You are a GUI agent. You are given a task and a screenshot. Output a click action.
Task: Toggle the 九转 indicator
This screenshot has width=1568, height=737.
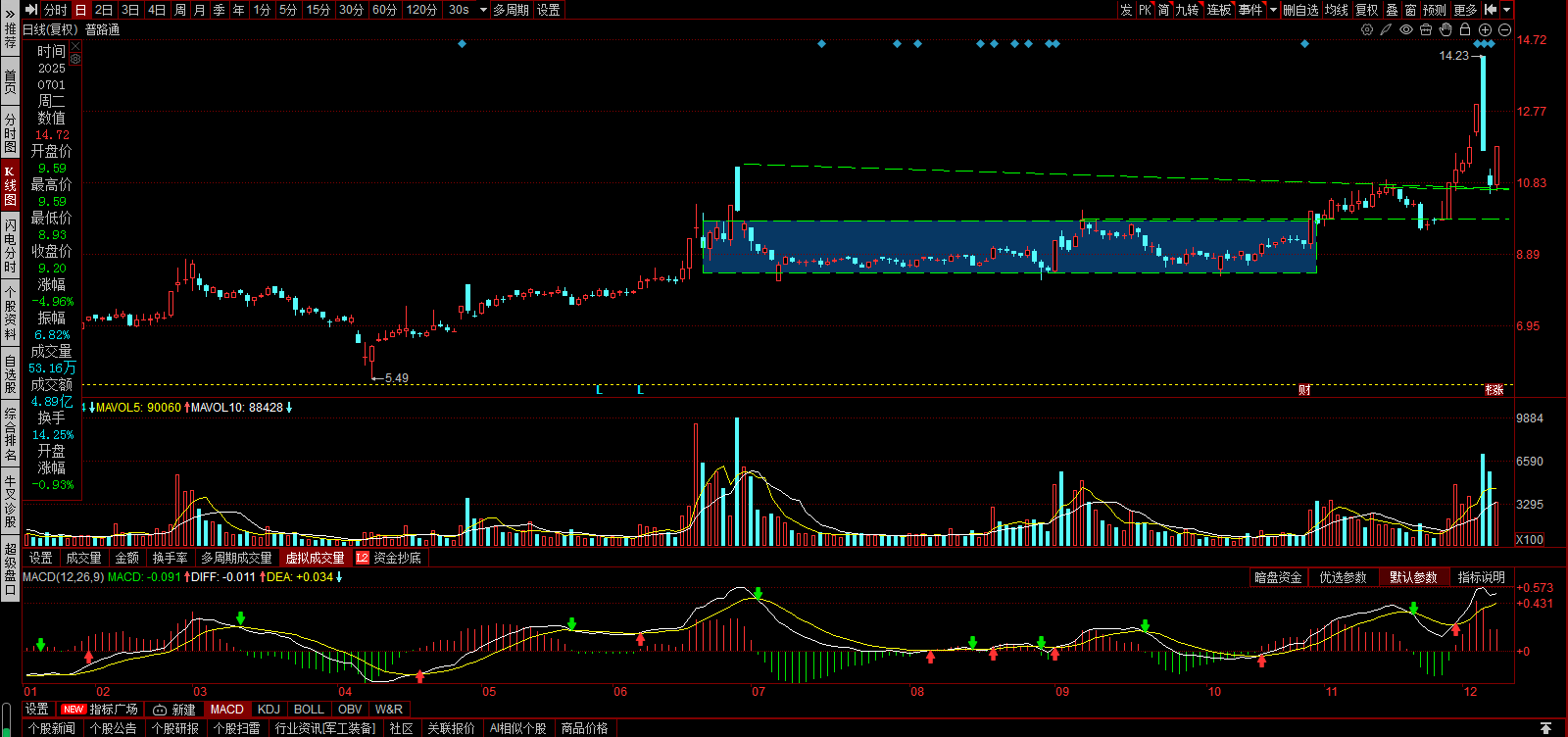pos(1187,10)
